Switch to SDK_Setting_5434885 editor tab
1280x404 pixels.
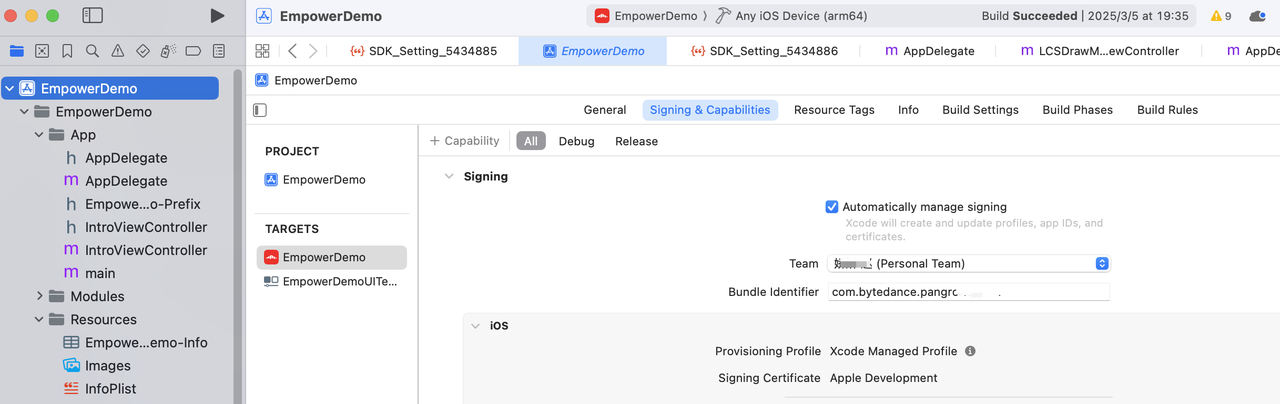tap(424, 51)
